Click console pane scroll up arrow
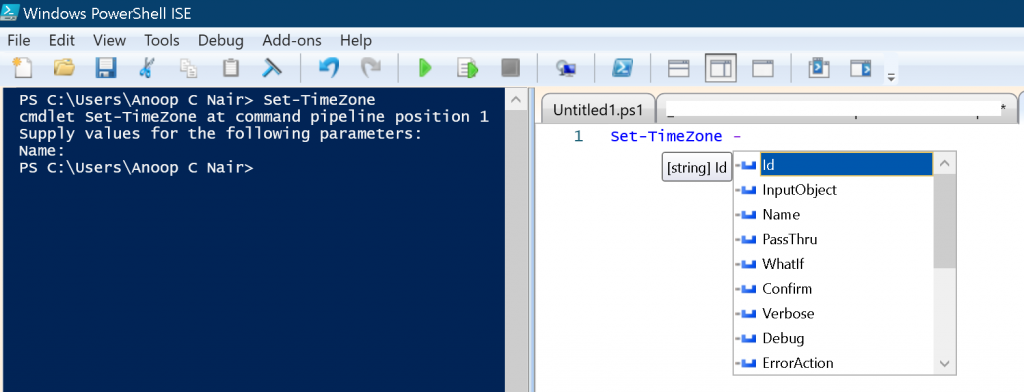Viewport: 1024px width, 392px height. pyautogui.click(x=515, y=100)
